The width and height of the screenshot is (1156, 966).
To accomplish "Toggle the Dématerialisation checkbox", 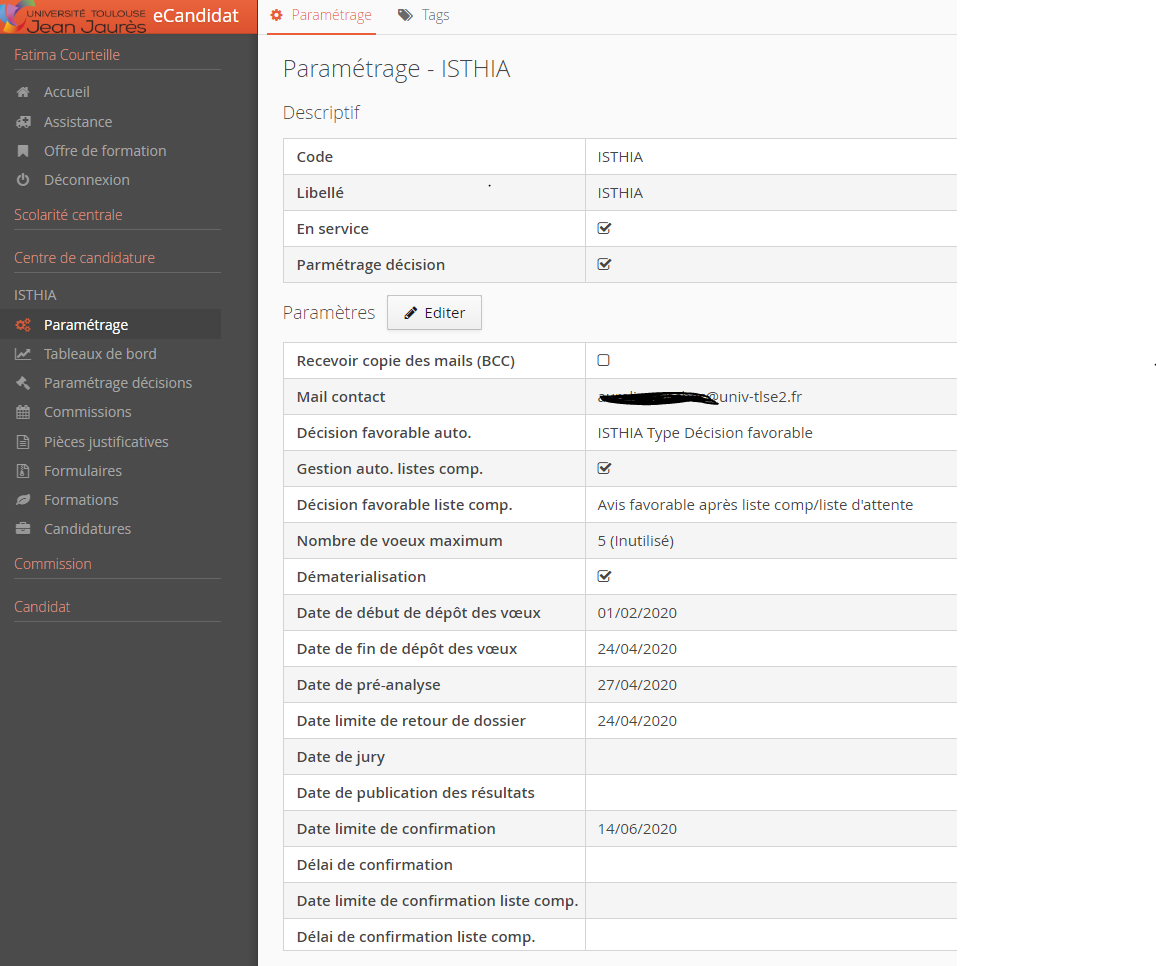I will 605,576.
